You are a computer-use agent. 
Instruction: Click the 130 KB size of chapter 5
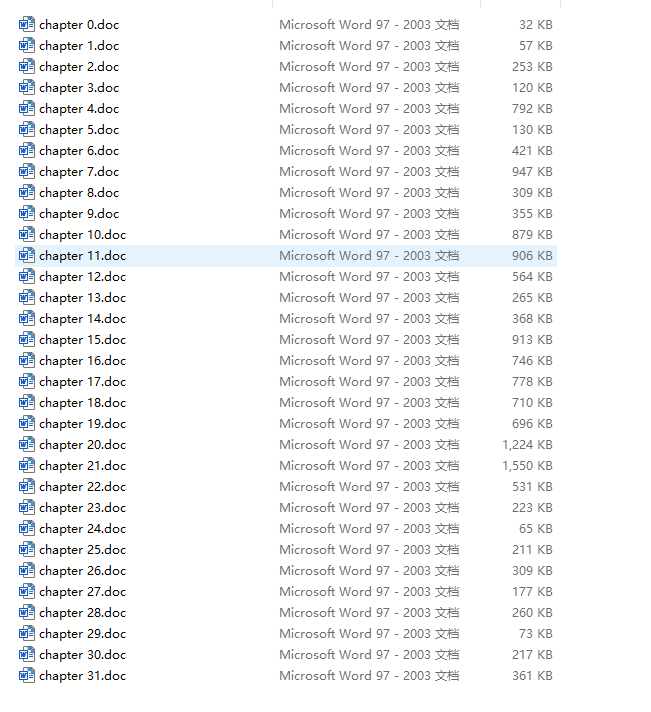tap(533, 129)
